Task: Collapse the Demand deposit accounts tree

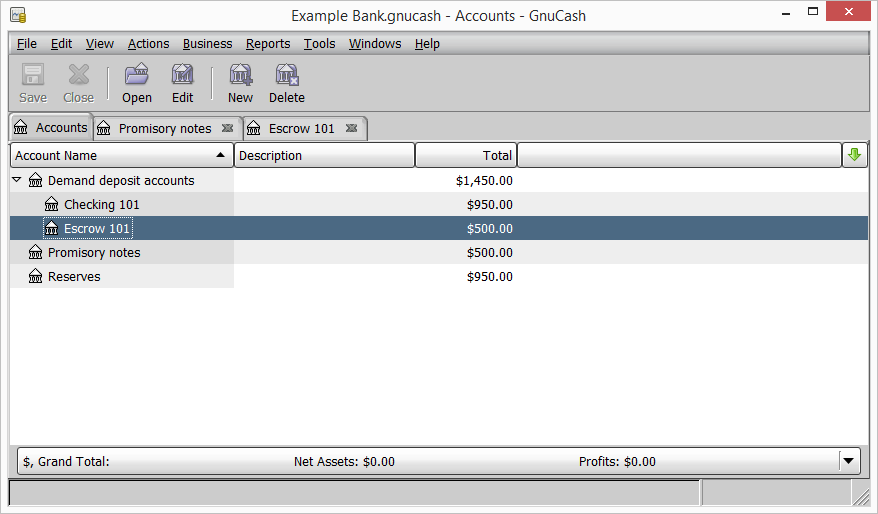Action: coord(17,180)
